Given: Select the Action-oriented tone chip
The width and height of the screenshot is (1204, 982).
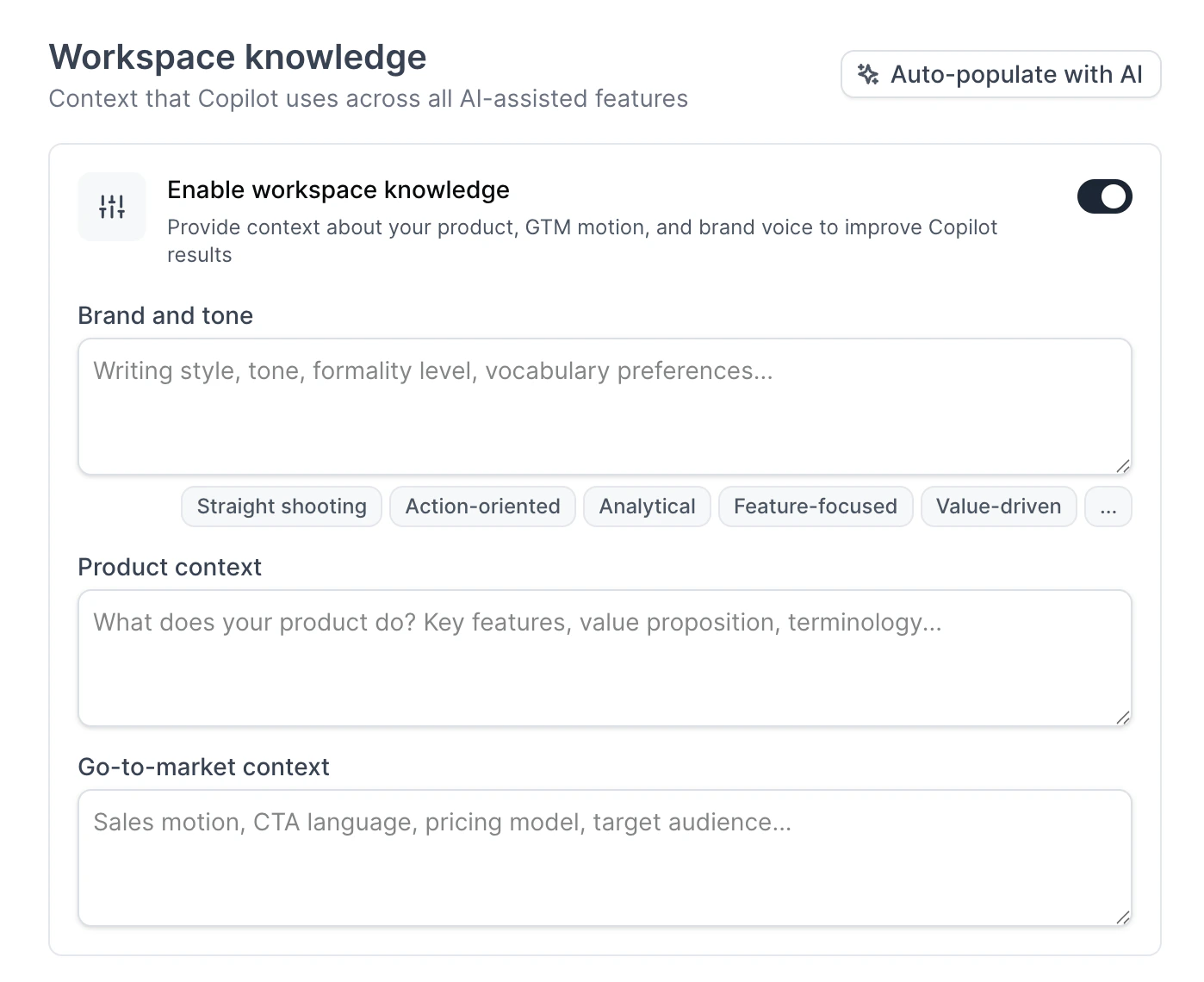Looking at the screenshot, I should point(481,507).
